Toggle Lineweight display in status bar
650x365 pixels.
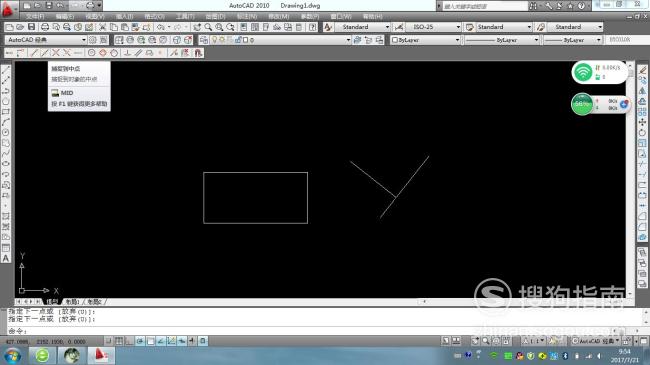pos(192,341)
